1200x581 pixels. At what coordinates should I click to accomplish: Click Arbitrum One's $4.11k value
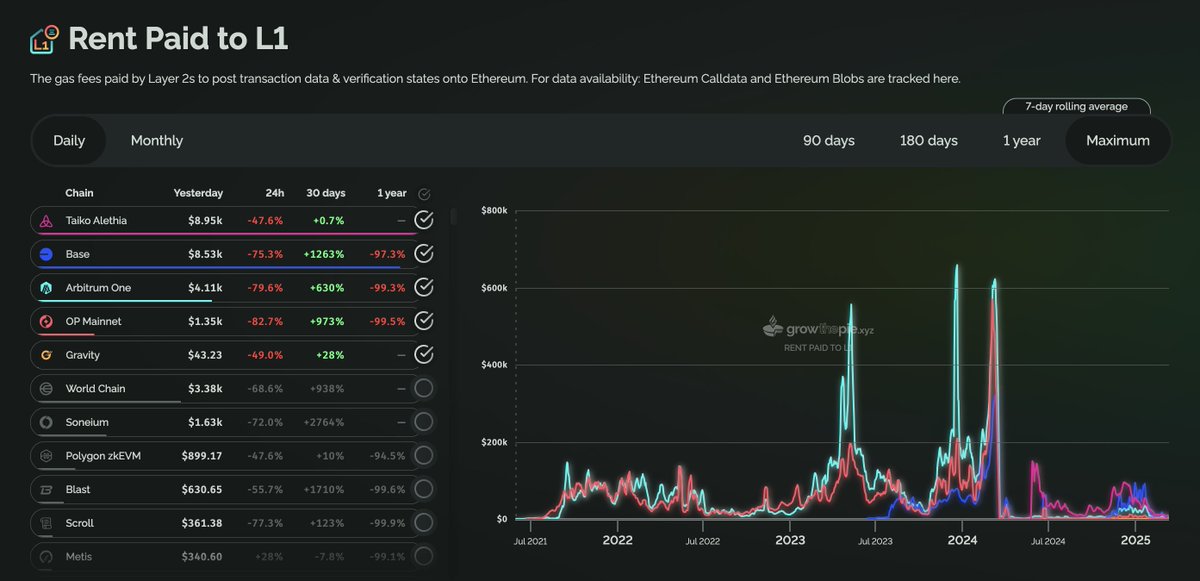tap(206, 288)
